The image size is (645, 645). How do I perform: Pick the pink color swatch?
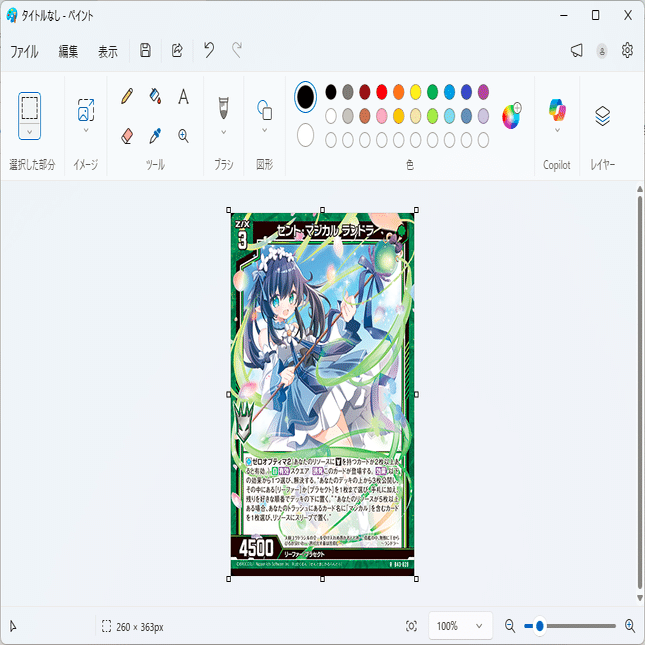pyautogui.click(x=382, y=116)
